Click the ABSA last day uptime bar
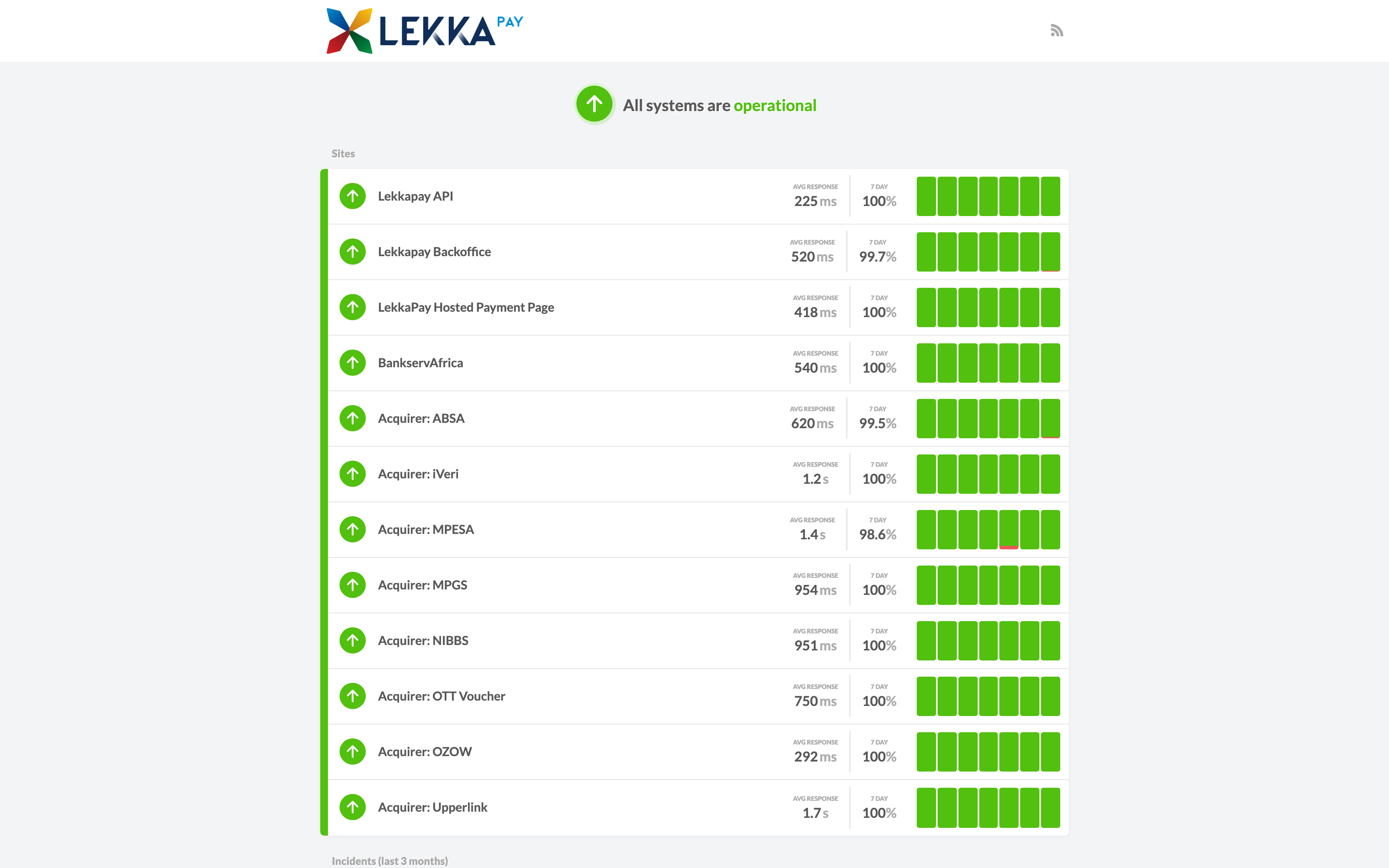The width and height of the screenshot is (1389, 868). tap(1050, 419)
